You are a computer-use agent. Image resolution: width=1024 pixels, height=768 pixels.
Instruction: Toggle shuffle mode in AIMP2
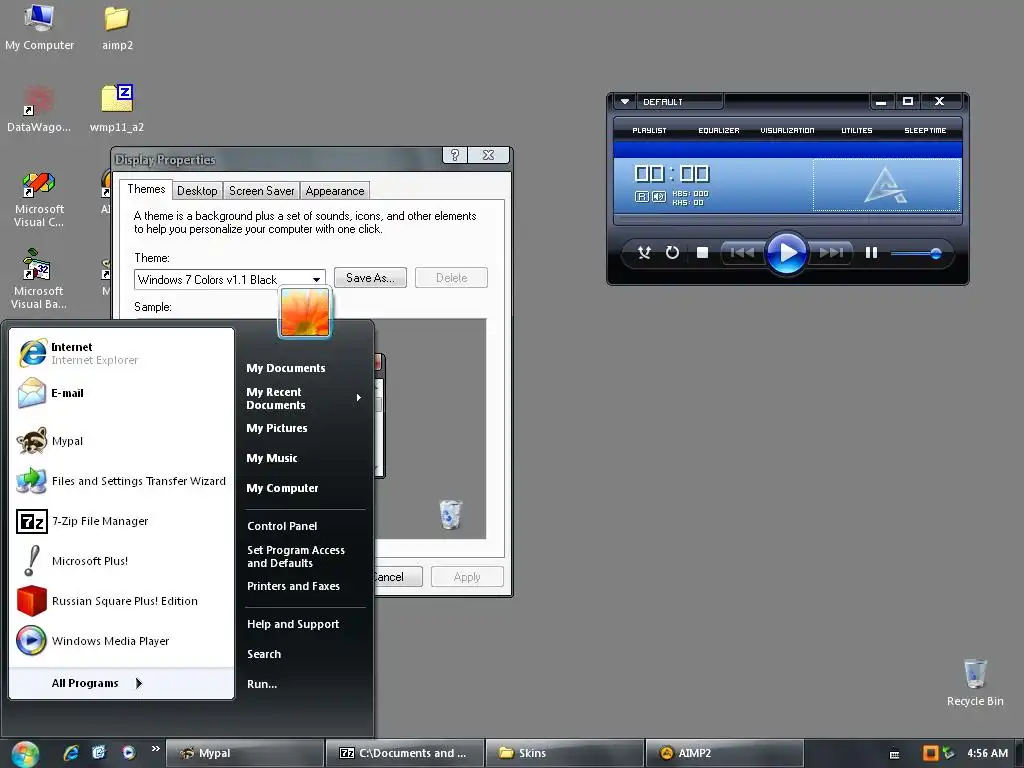(x=644, y=252)
